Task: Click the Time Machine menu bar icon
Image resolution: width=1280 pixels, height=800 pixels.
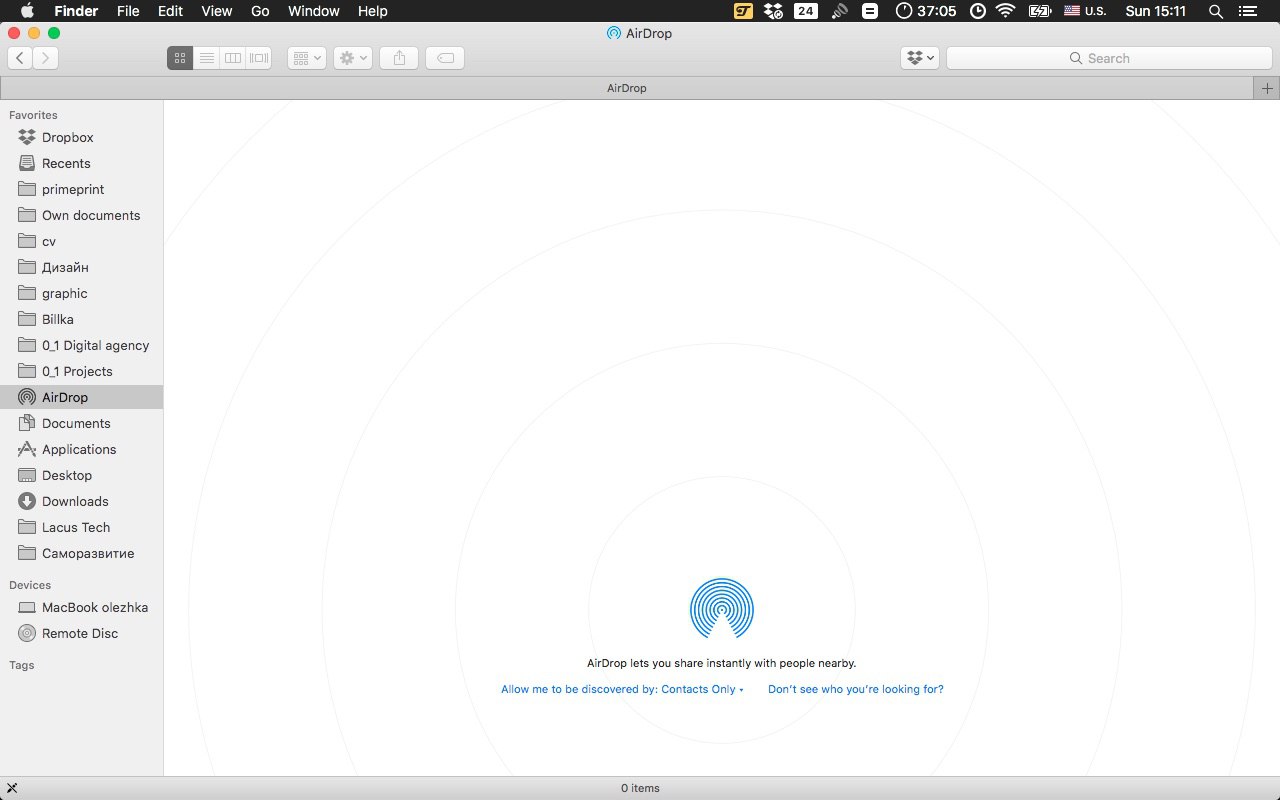Action: pyautogui.click(x=977, y=11)
